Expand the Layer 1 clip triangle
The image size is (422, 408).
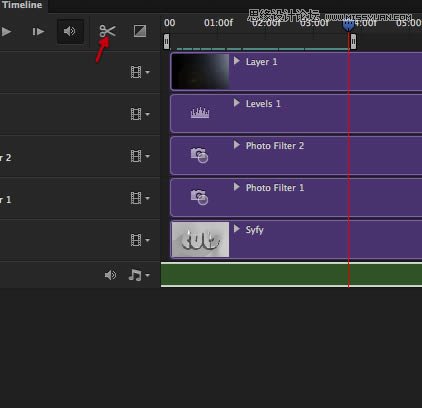237,61
